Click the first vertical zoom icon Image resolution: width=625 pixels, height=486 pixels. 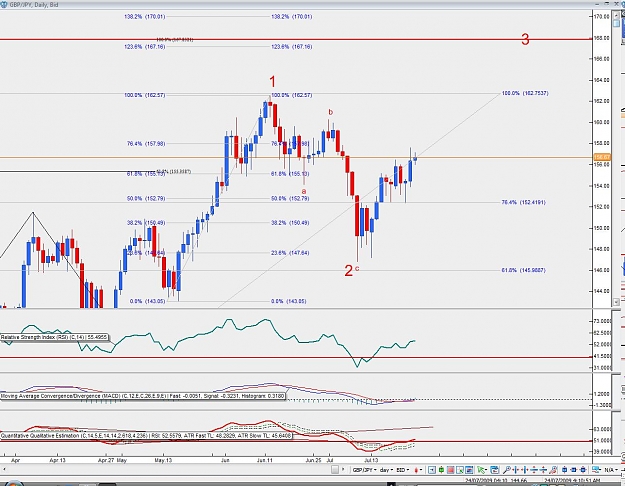coord(534,470)
